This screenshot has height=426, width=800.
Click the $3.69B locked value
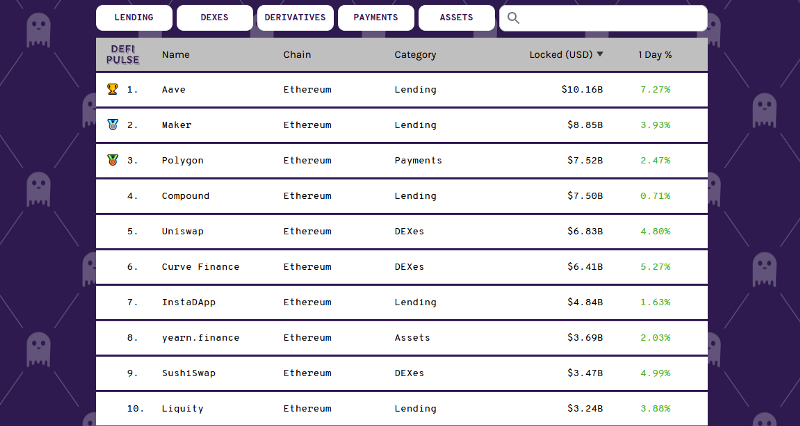click(585, 337)
